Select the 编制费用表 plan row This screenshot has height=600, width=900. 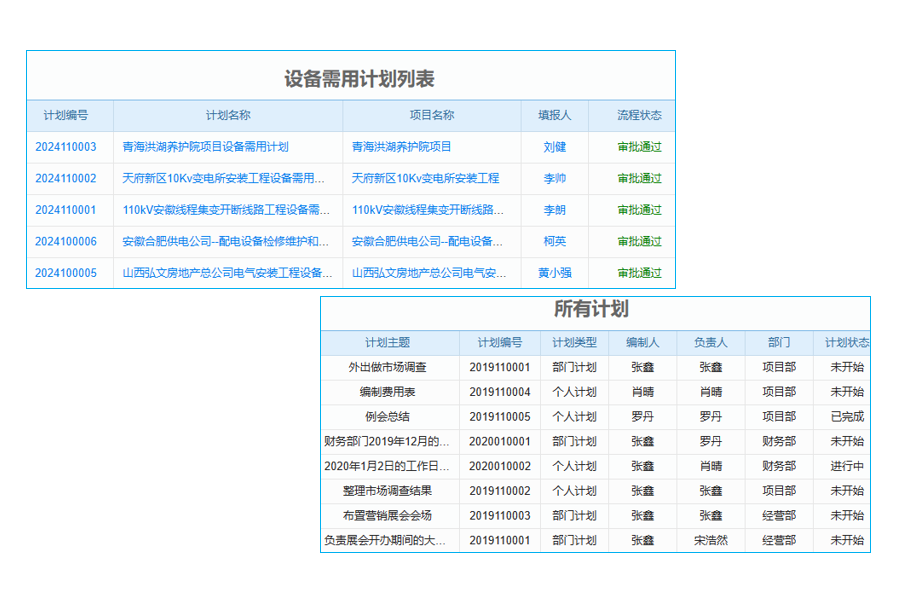click(x=389, y=391)
